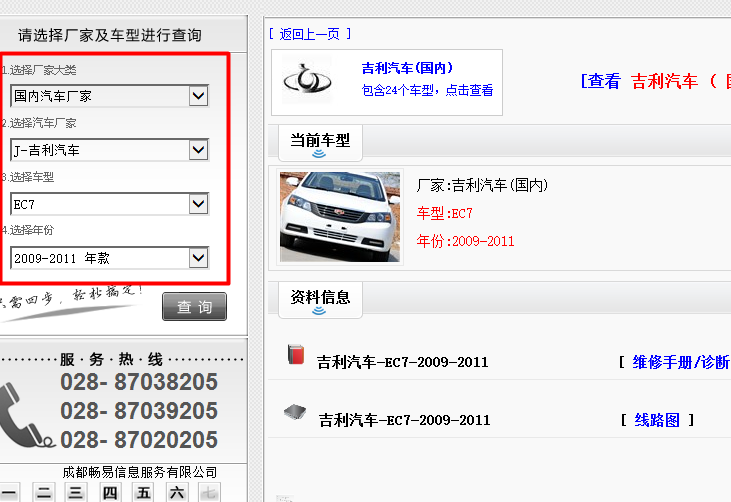Image resolution: width=731 pixels, height=502 pixels.
Task: Click the Geely logo image
Action: 307,80
